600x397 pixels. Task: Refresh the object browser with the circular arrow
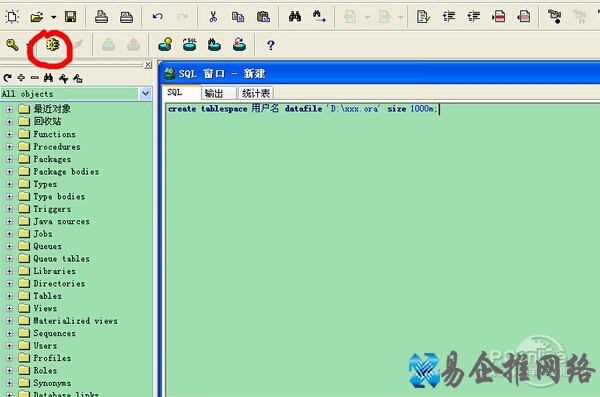[7, 78]
